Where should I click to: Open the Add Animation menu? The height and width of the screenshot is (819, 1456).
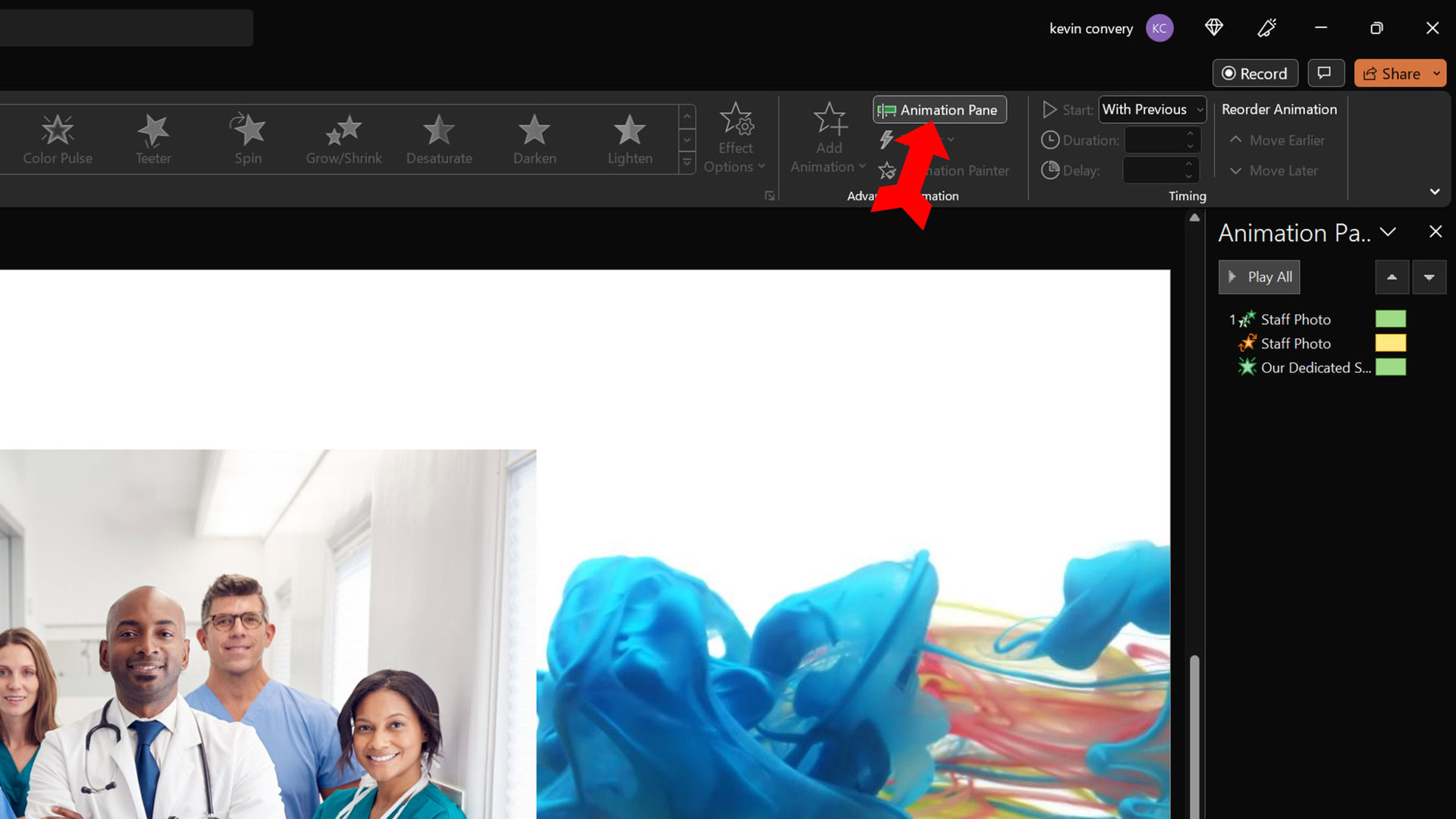click(x=828, y=140)
